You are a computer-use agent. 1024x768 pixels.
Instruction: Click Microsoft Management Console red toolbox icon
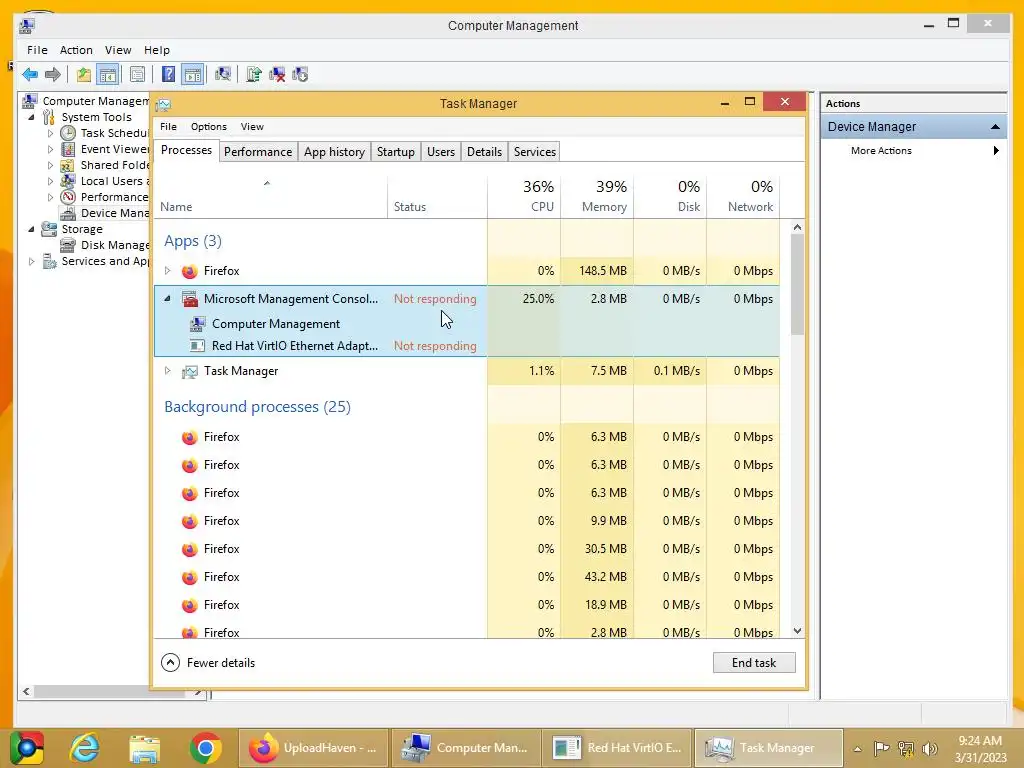click(x=189, y=299)
